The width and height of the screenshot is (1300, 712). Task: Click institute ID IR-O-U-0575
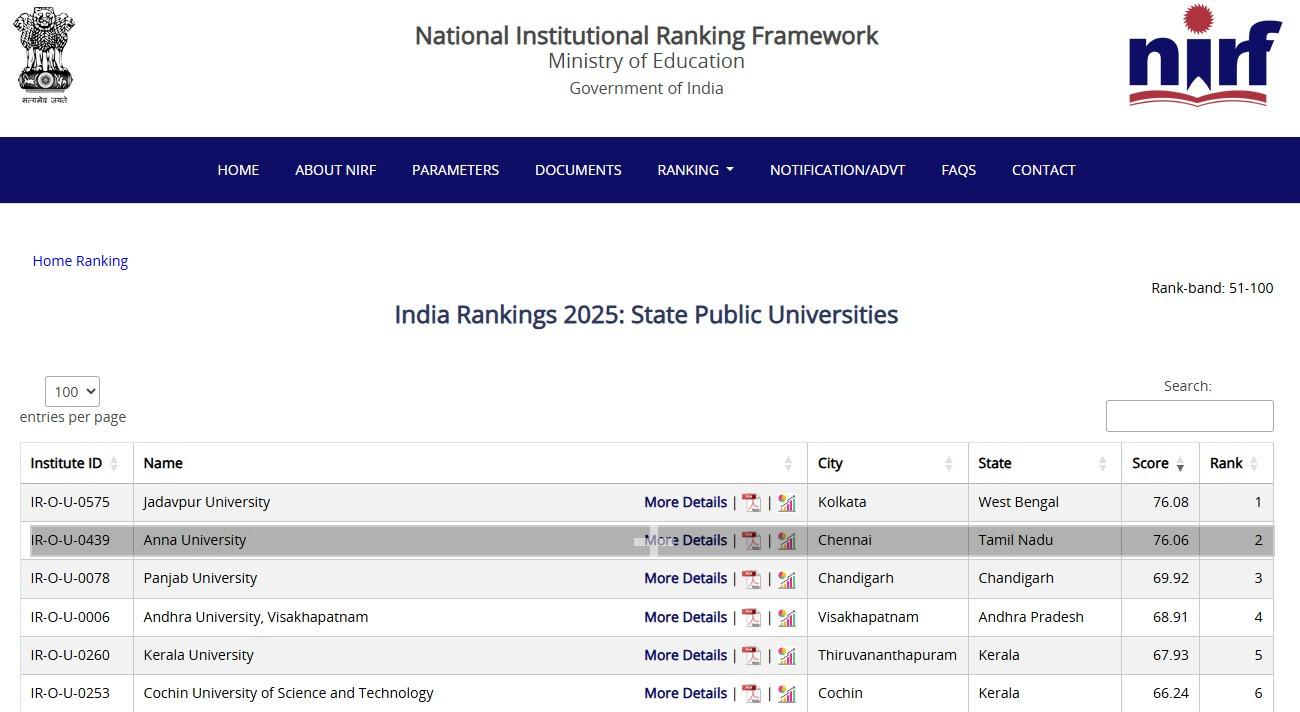tap(70, 502)
